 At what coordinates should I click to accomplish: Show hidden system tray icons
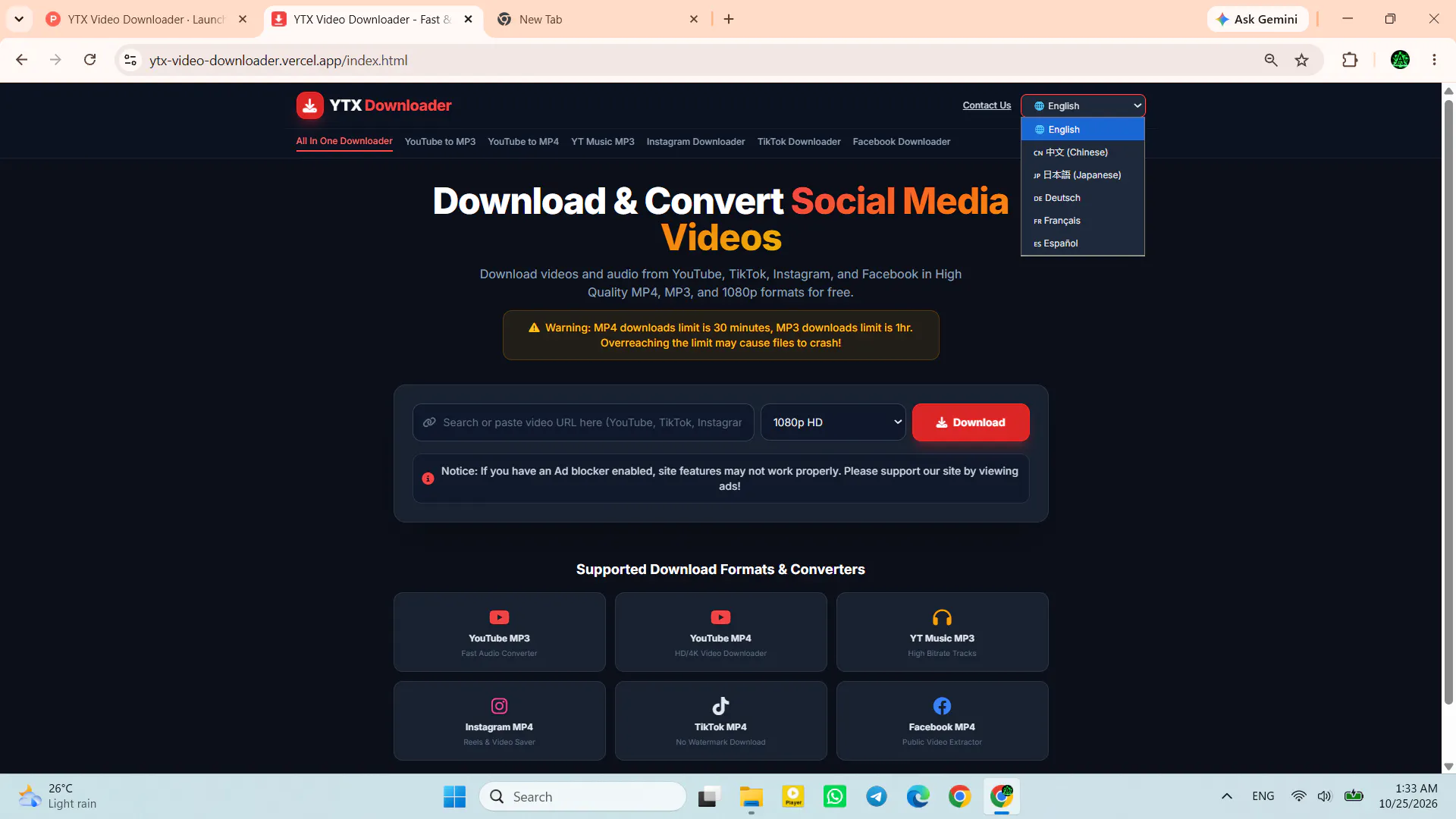tap(1226, 796)
